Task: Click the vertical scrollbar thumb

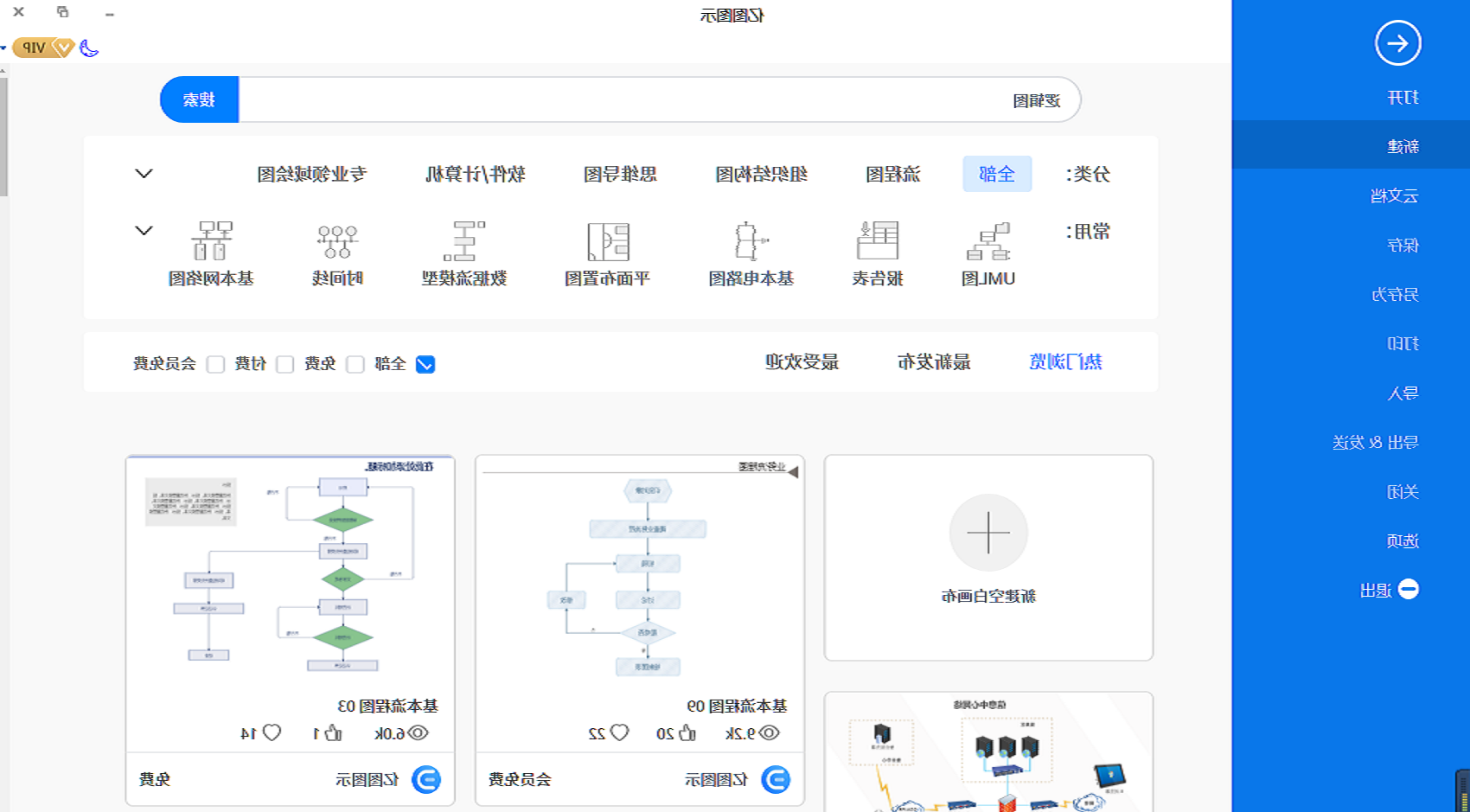Action: pyautogui.click(x=3, y=136)
